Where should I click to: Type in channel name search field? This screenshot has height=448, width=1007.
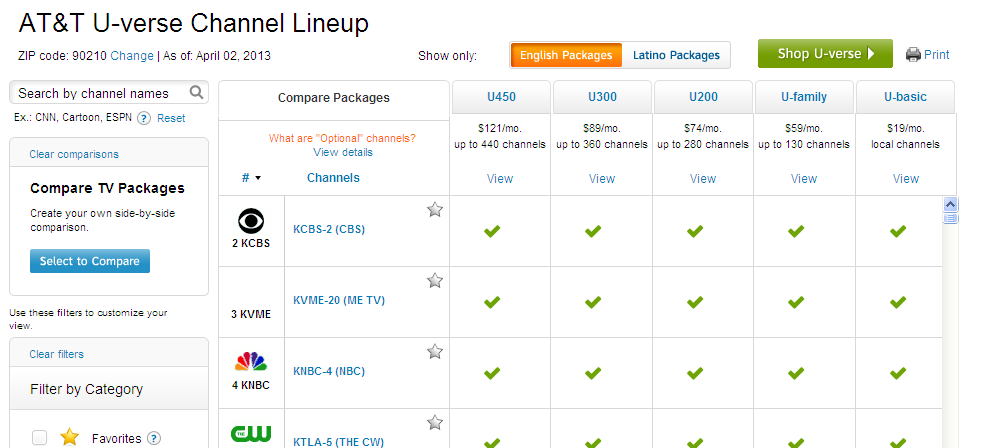[99, 93]
